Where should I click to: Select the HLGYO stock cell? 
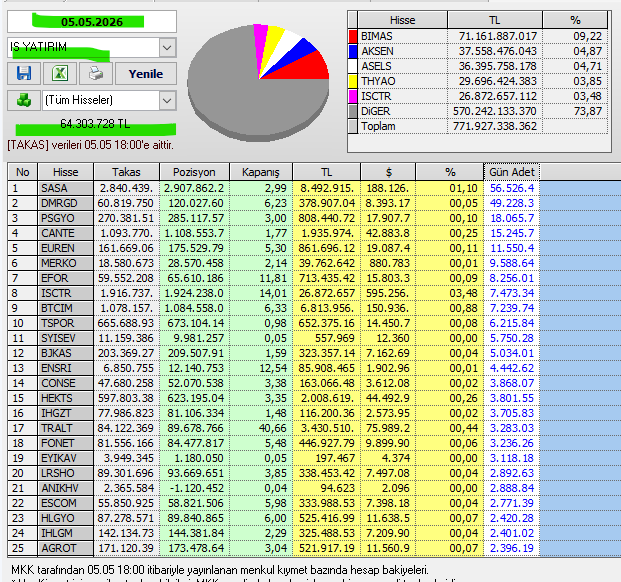point(66,518)
